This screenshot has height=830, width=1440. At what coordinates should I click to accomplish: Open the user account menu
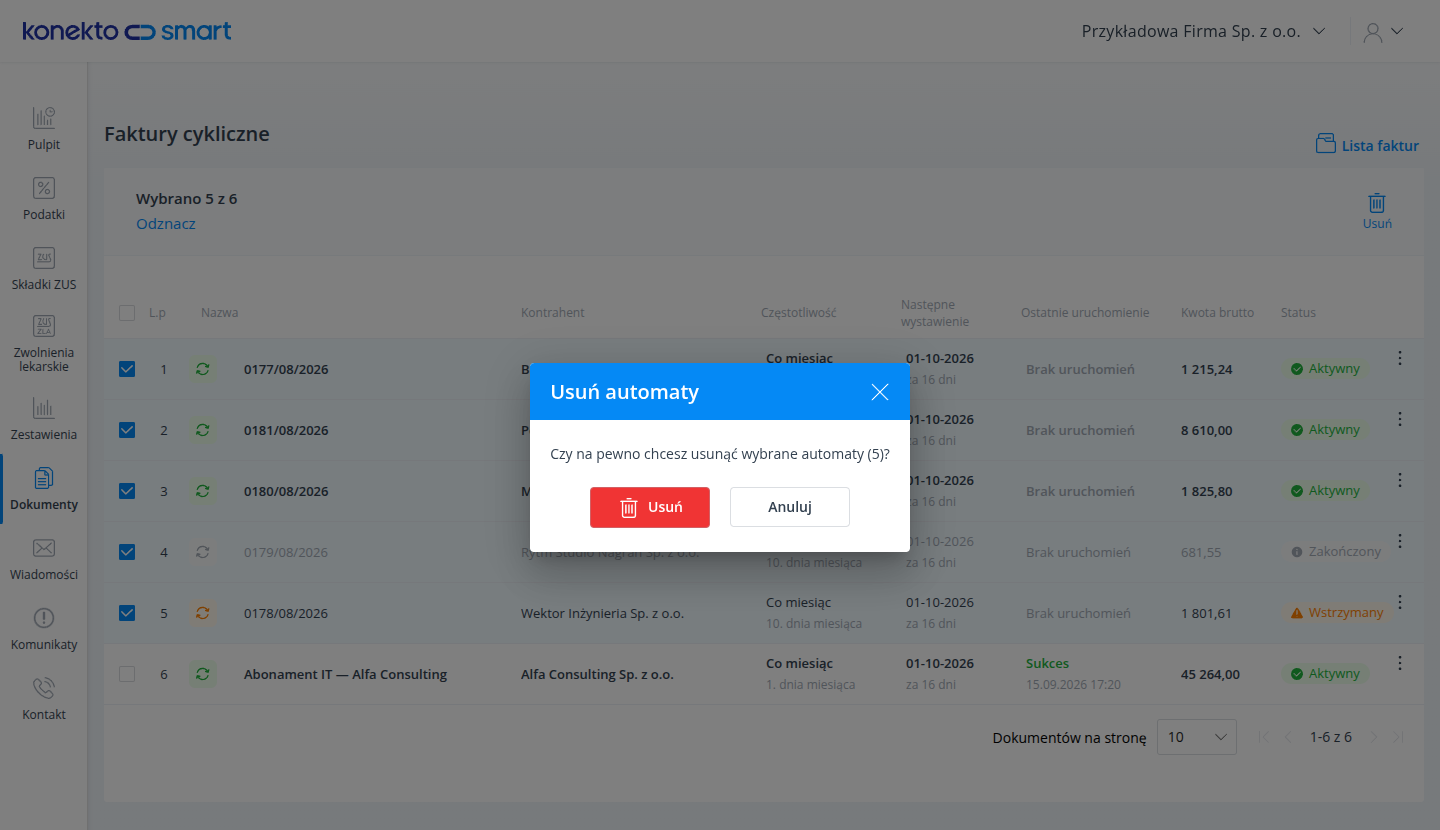(1383, 31)
